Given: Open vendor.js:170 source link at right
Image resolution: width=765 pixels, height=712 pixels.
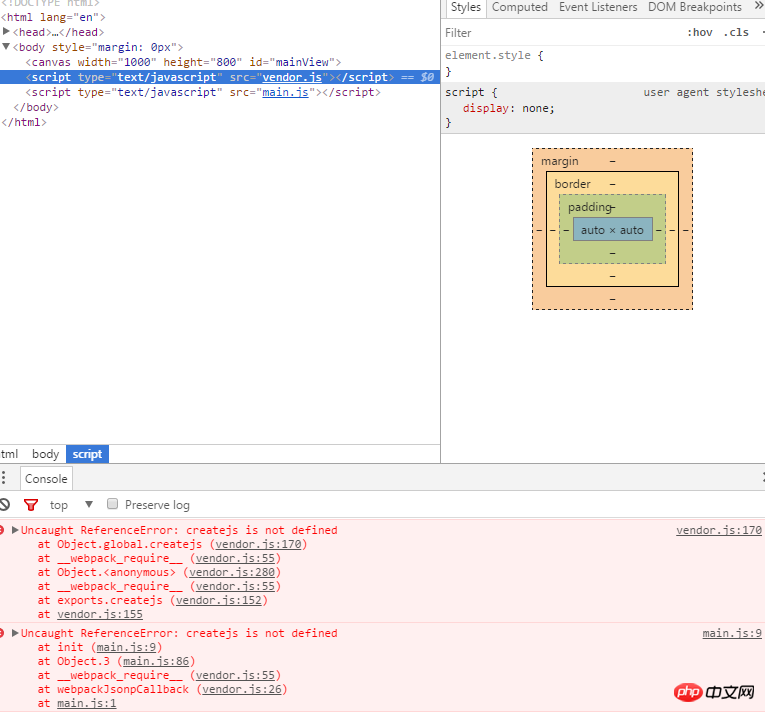Looking at the screenshot, I should point(719,530).
